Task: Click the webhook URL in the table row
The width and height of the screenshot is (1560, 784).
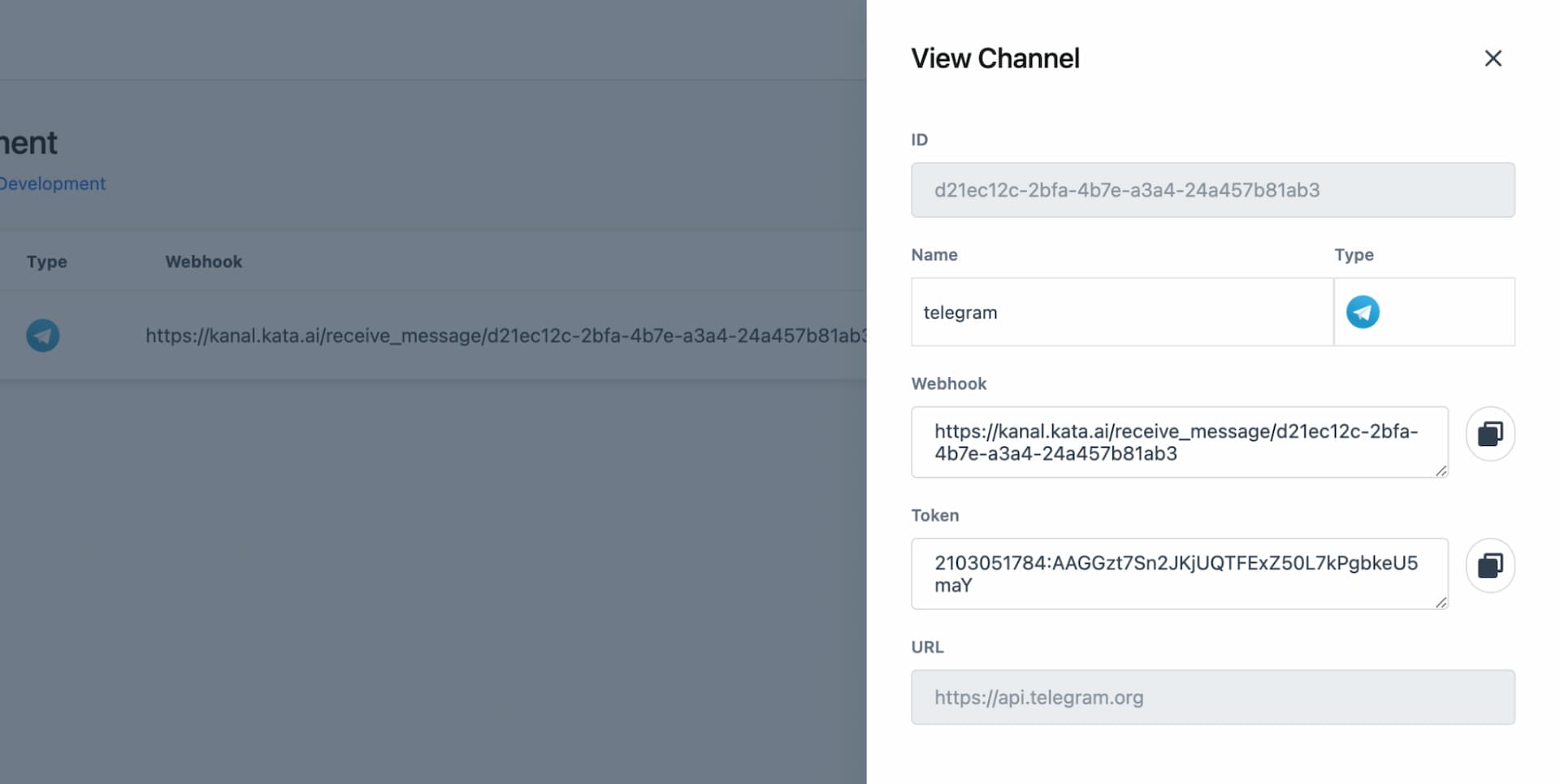Action: tap(505, 336)
